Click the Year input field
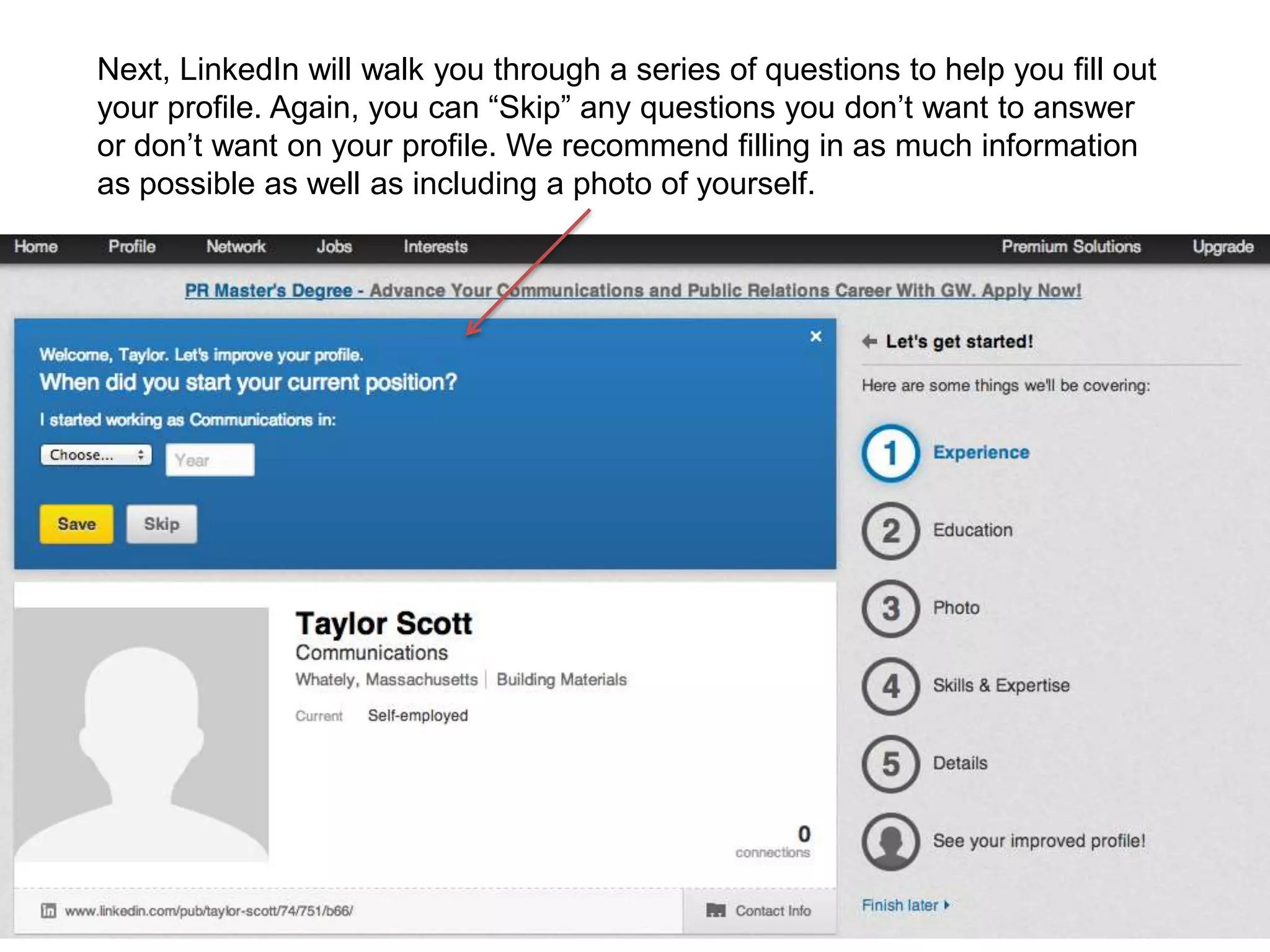 (x=210, y=460)
